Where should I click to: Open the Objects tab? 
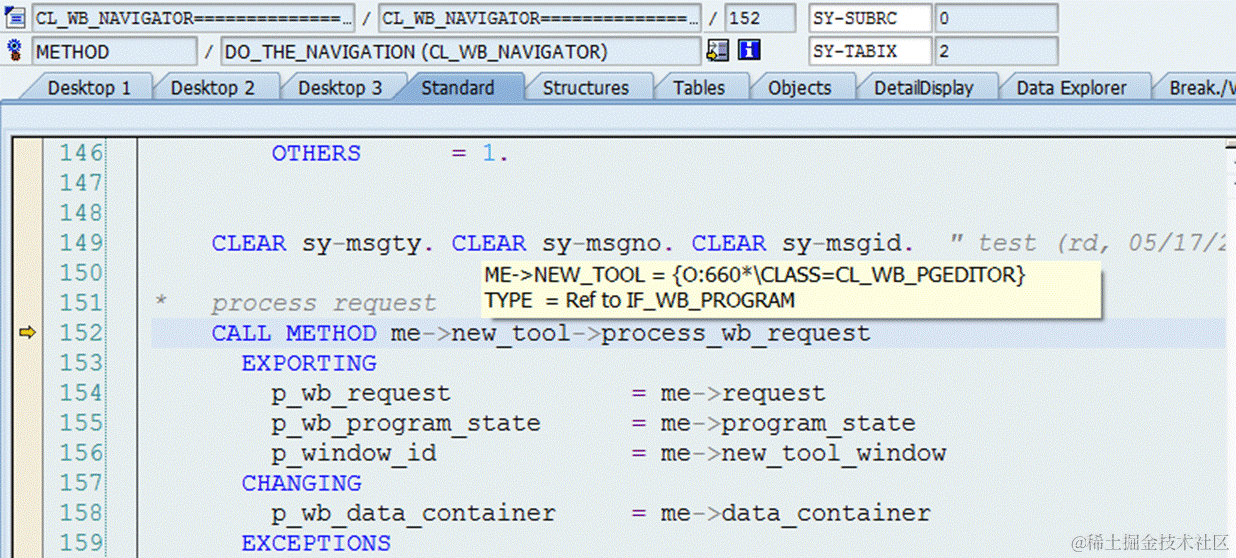click(x=800, y=88)
